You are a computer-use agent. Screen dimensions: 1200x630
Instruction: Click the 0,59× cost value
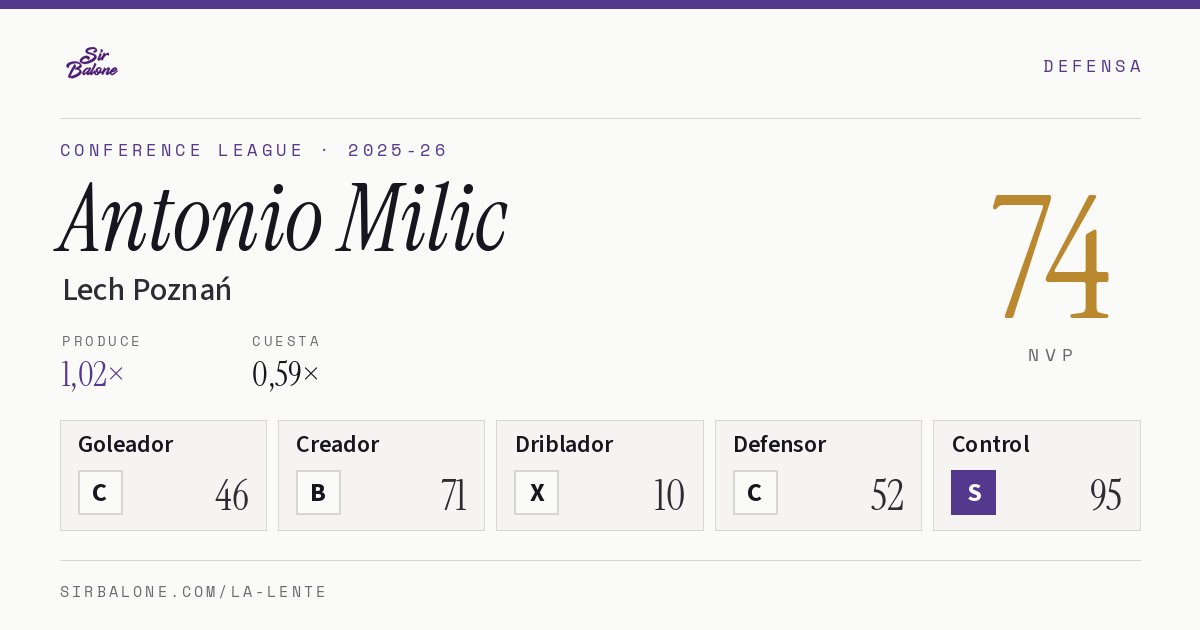click(286, 374)
